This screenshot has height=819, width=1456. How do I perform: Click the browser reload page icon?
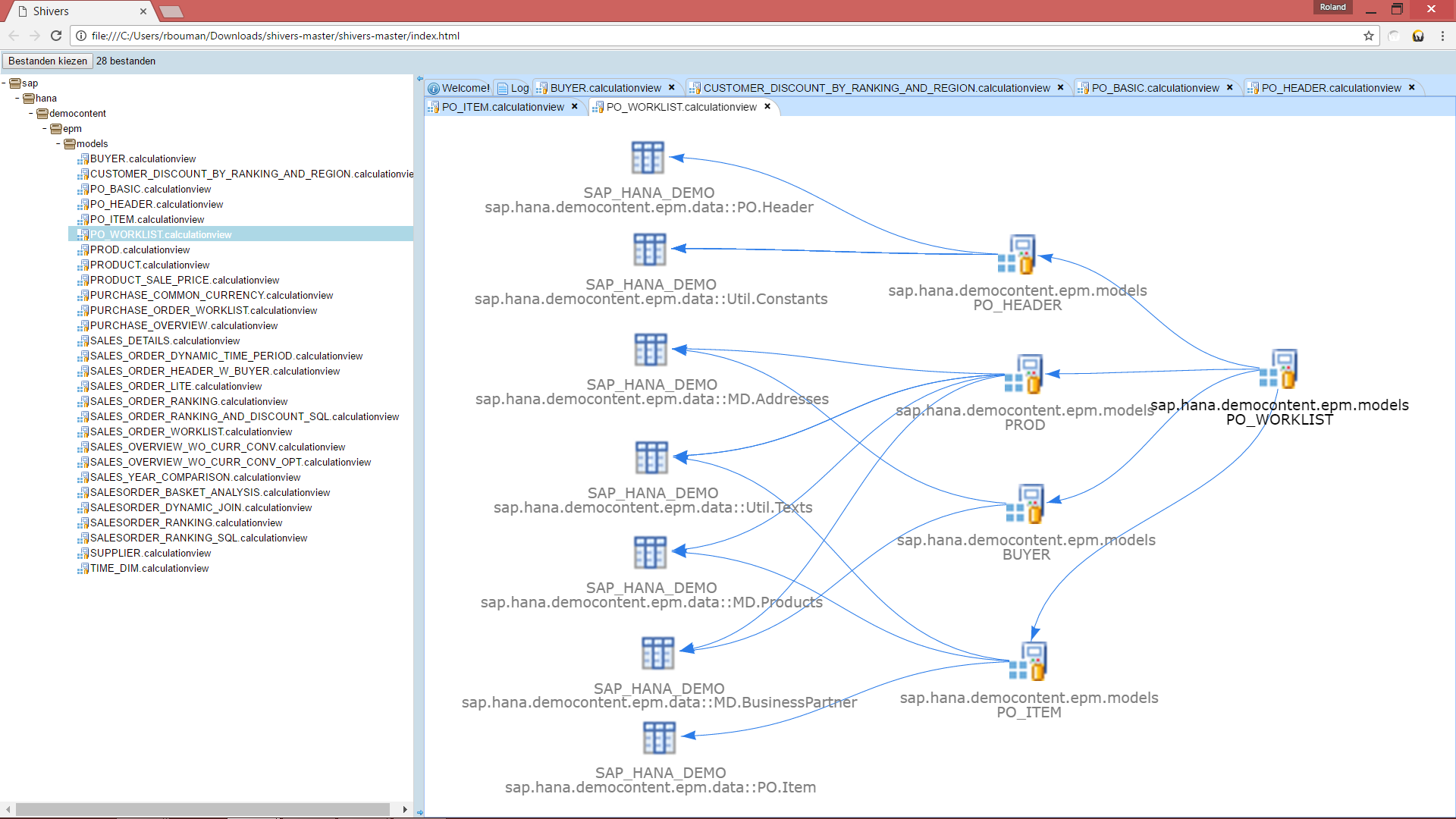pyautogui.click(x=56, y=36)
